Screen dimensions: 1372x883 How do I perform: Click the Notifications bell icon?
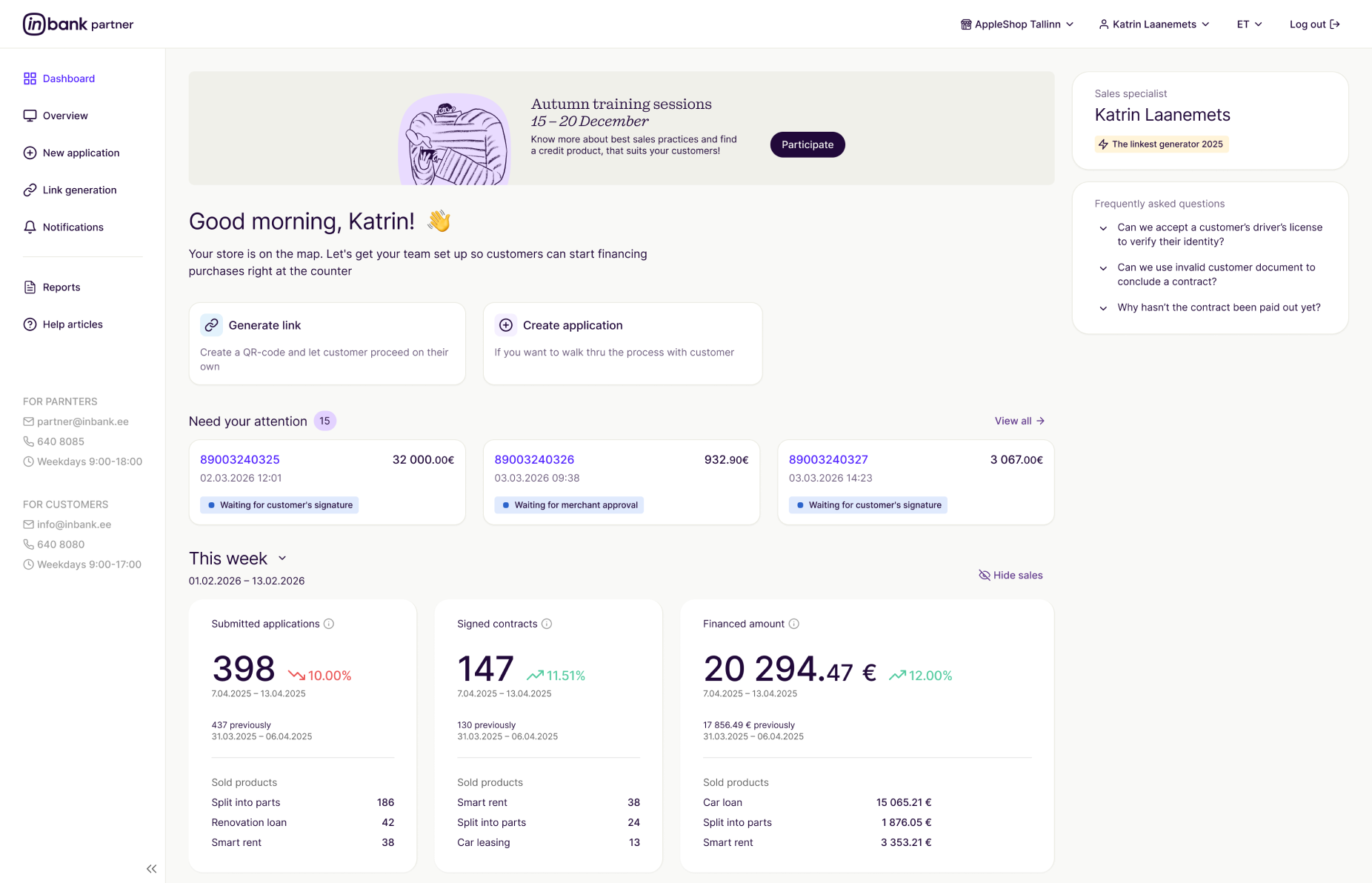pos(30,227)
